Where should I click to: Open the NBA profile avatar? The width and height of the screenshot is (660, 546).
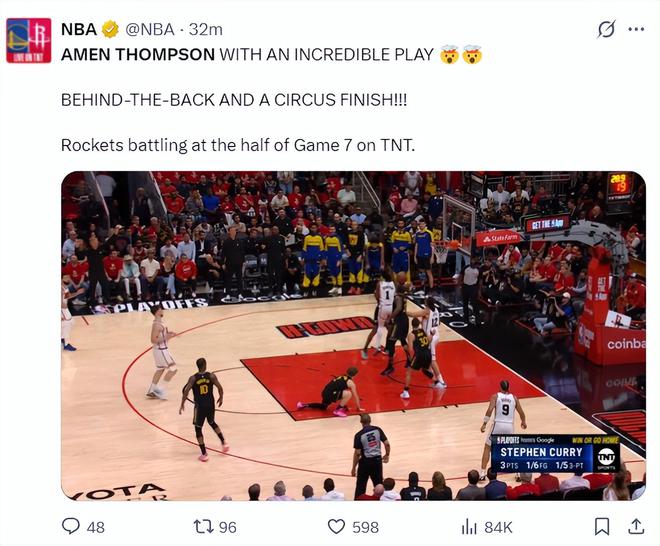point(29,40)
